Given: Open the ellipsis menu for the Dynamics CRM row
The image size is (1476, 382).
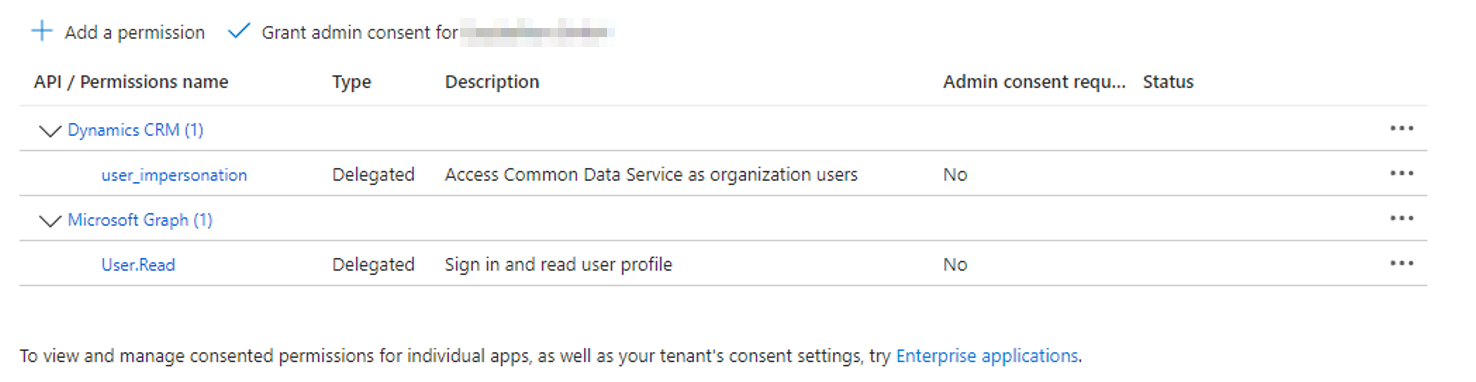Looking at the screenshot, I should [1401, 129].
